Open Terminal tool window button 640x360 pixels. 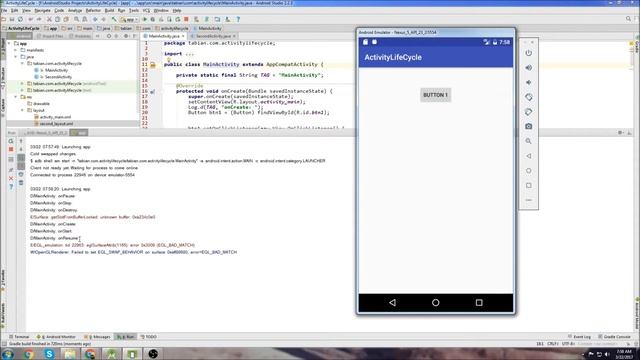pos(19,337)
